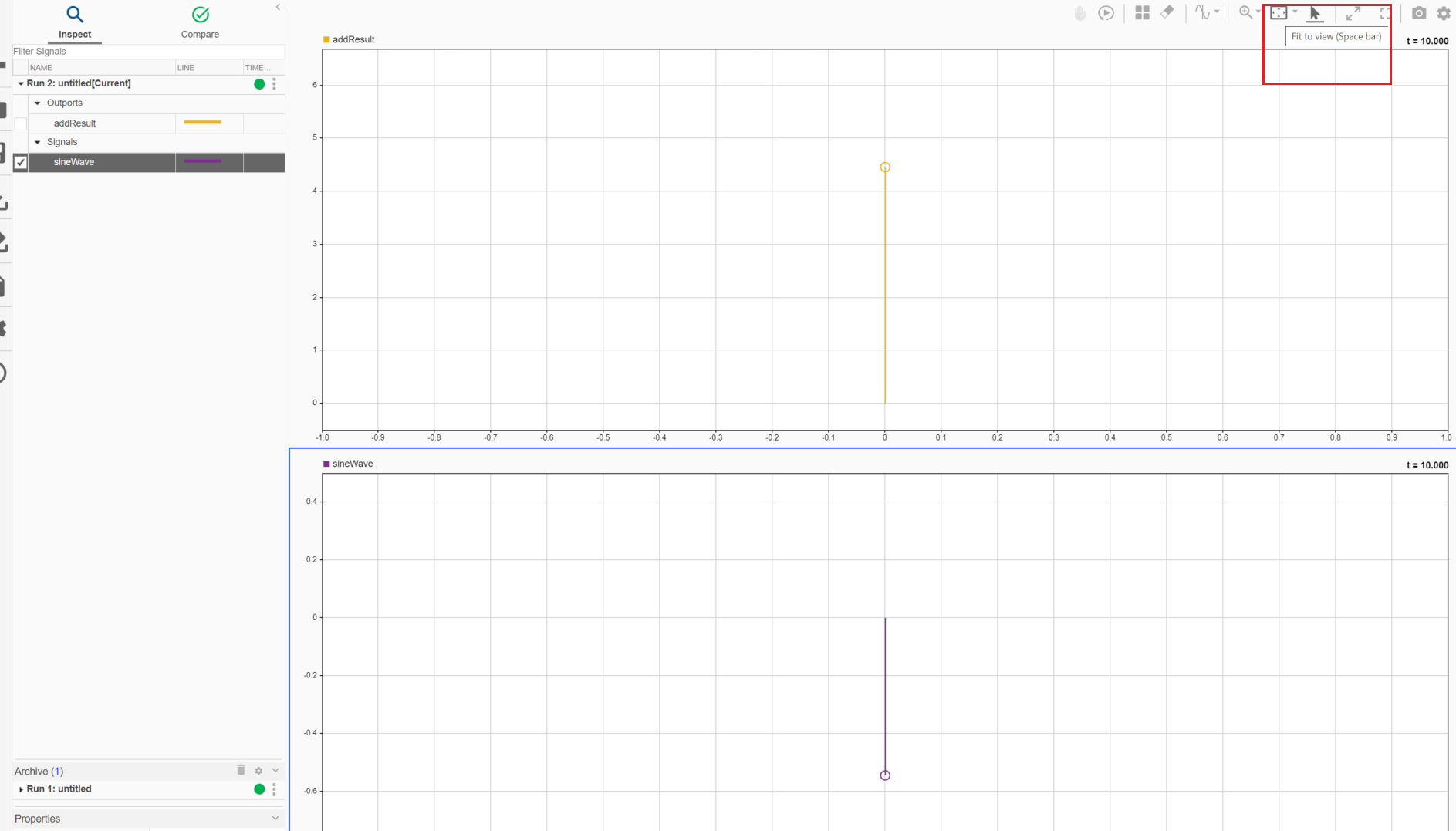This screenshot has width=1456, height=831.
Task: Expand Run 1: untitled in Archive
Action: tap(22, 789)
